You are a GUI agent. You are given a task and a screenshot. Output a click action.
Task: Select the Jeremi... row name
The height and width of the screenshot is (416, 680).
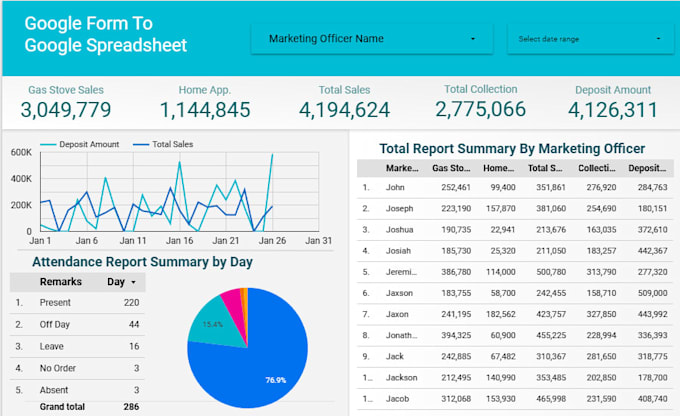point(401,272)
